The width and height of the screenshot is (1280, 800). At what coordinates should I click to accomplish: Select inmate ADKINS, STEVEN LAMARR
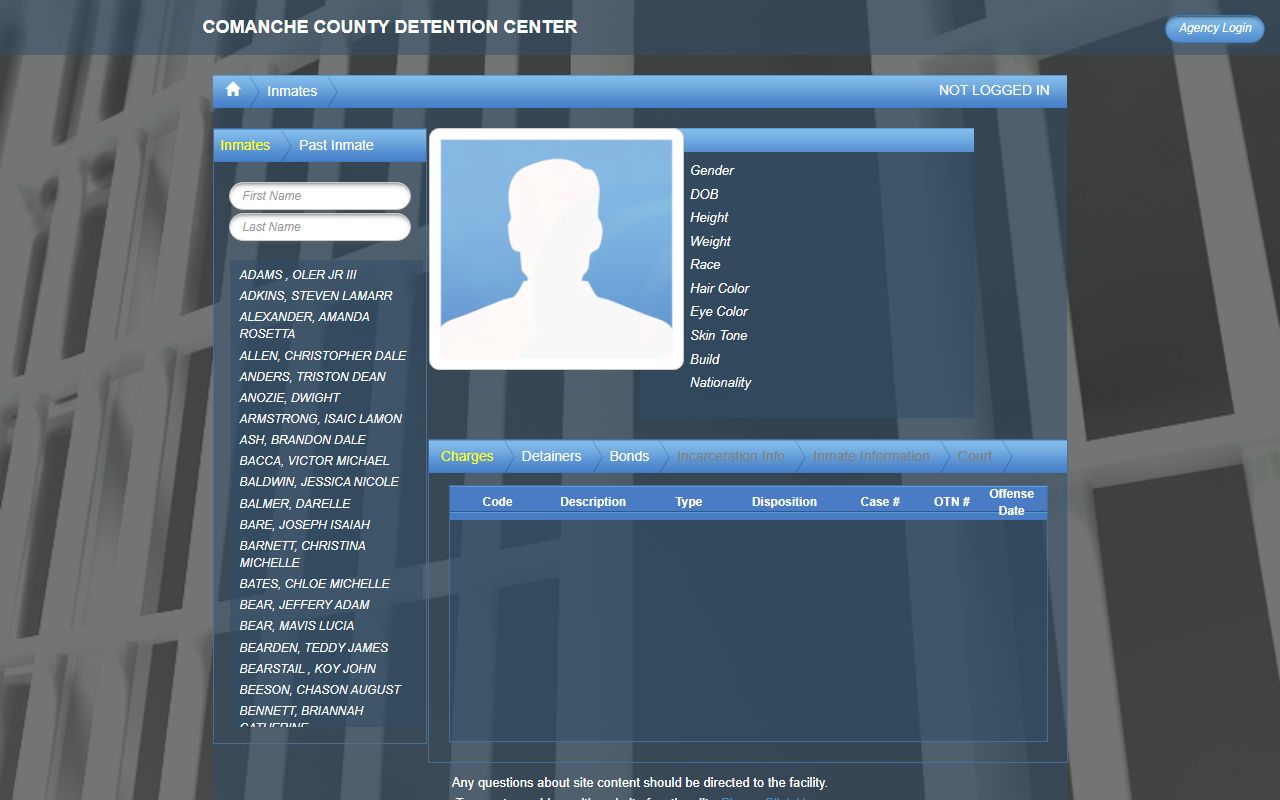click(316, 296)
